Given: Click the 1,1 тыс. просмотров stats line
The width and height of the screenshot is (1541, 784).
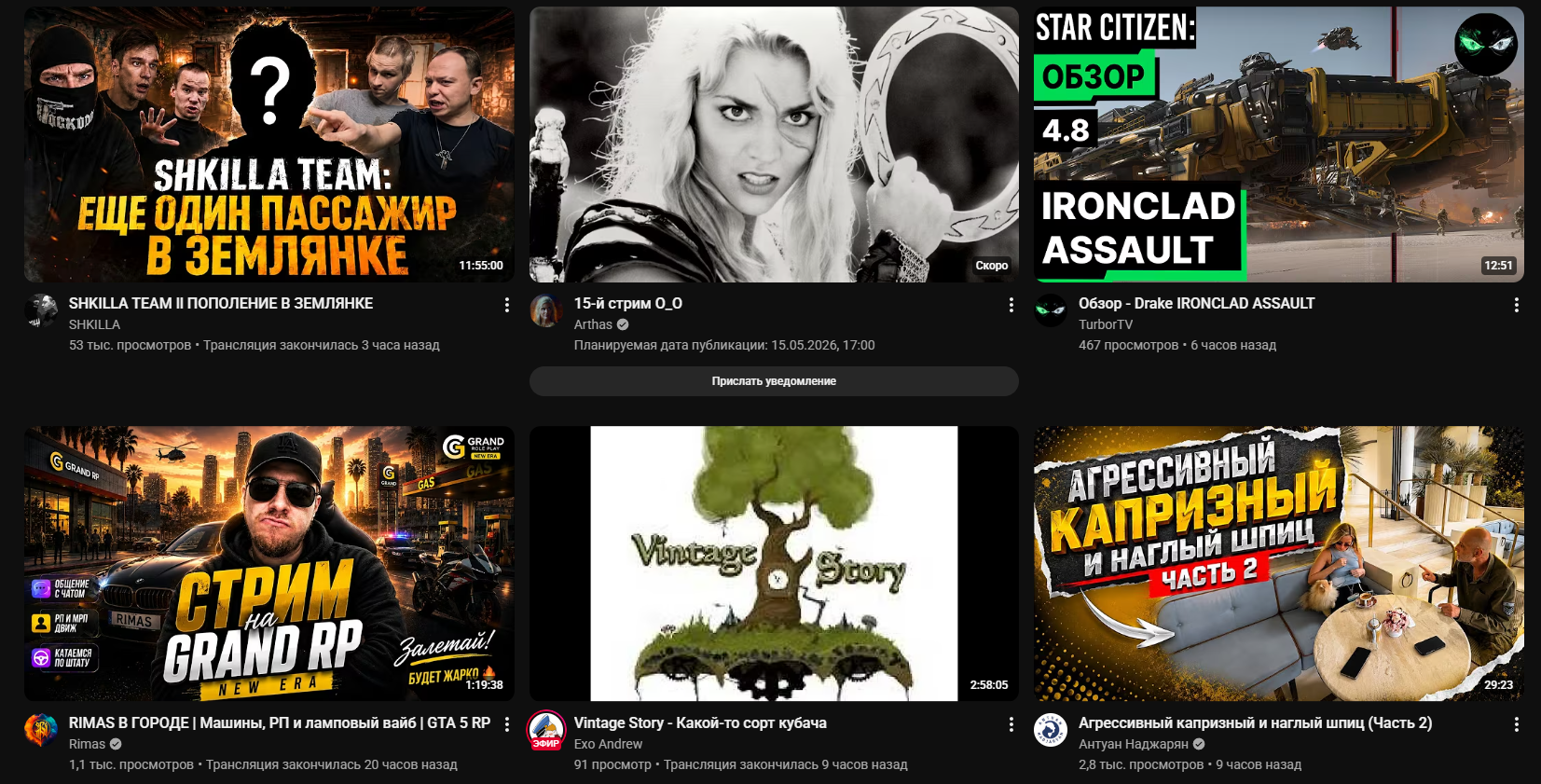Looking at the screenshot, I should tap(263, 764).
